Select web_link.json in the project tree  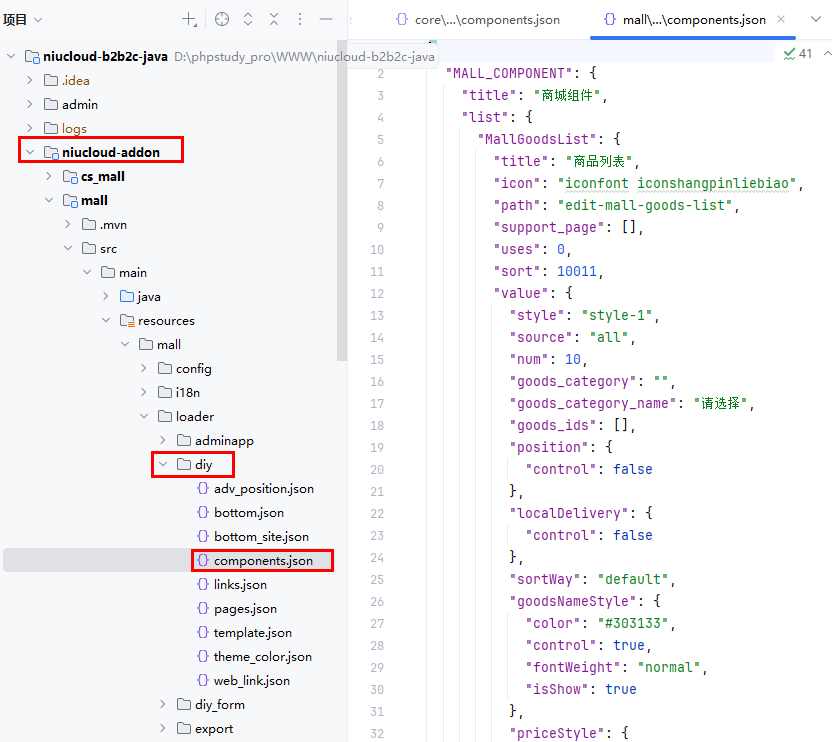click(x=251, y=681)
